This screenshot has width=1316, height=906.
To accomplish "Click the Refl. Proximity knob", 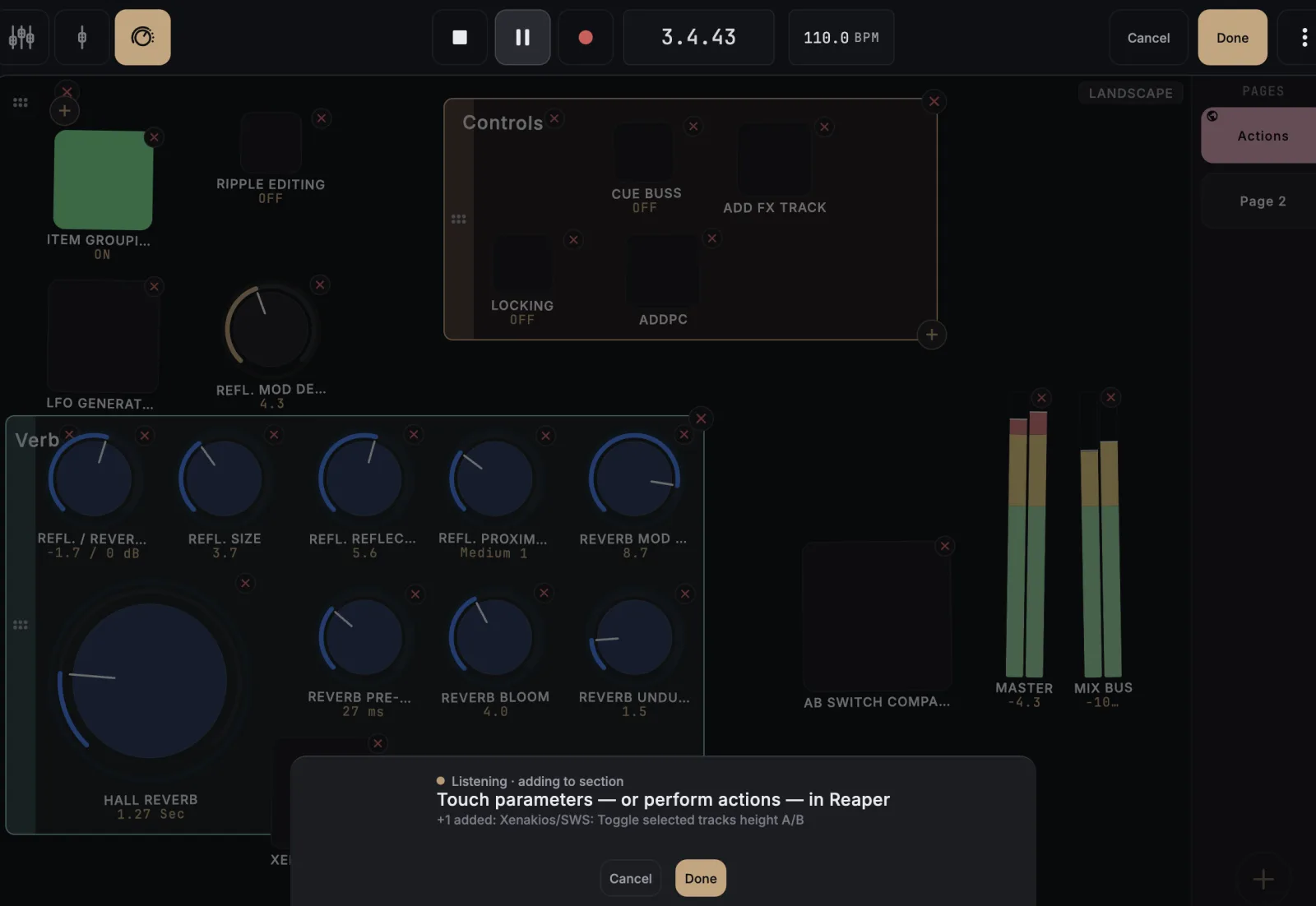I will (493, 478).
